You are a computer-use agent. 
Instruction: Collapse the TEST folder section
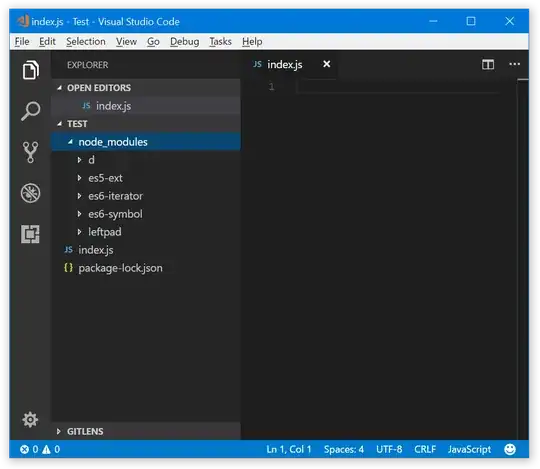click(60, 124)
